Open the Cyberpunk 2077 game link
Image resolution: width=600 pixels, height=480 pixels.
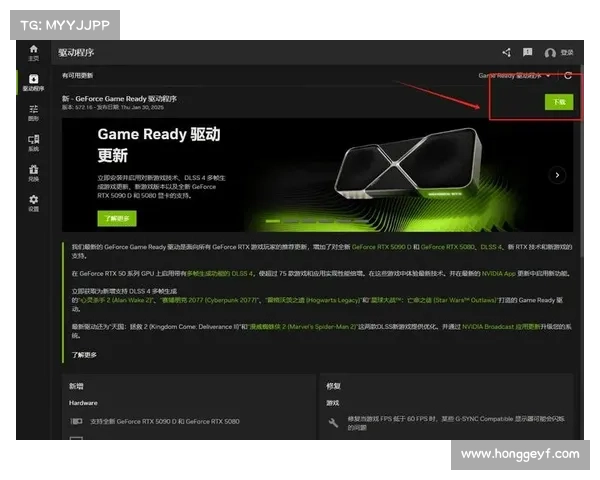[209, 300]
